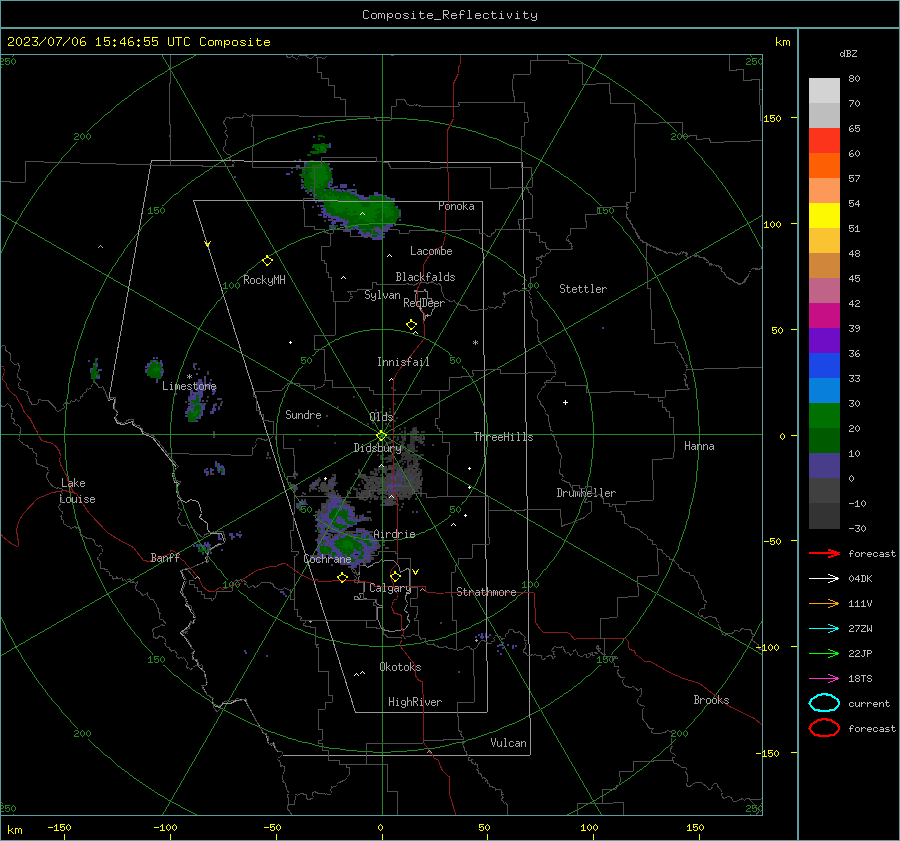Click the asterisk marker beside Limestone
The width and height of the screenshot is (900, 841).
[x=189, y=377]
